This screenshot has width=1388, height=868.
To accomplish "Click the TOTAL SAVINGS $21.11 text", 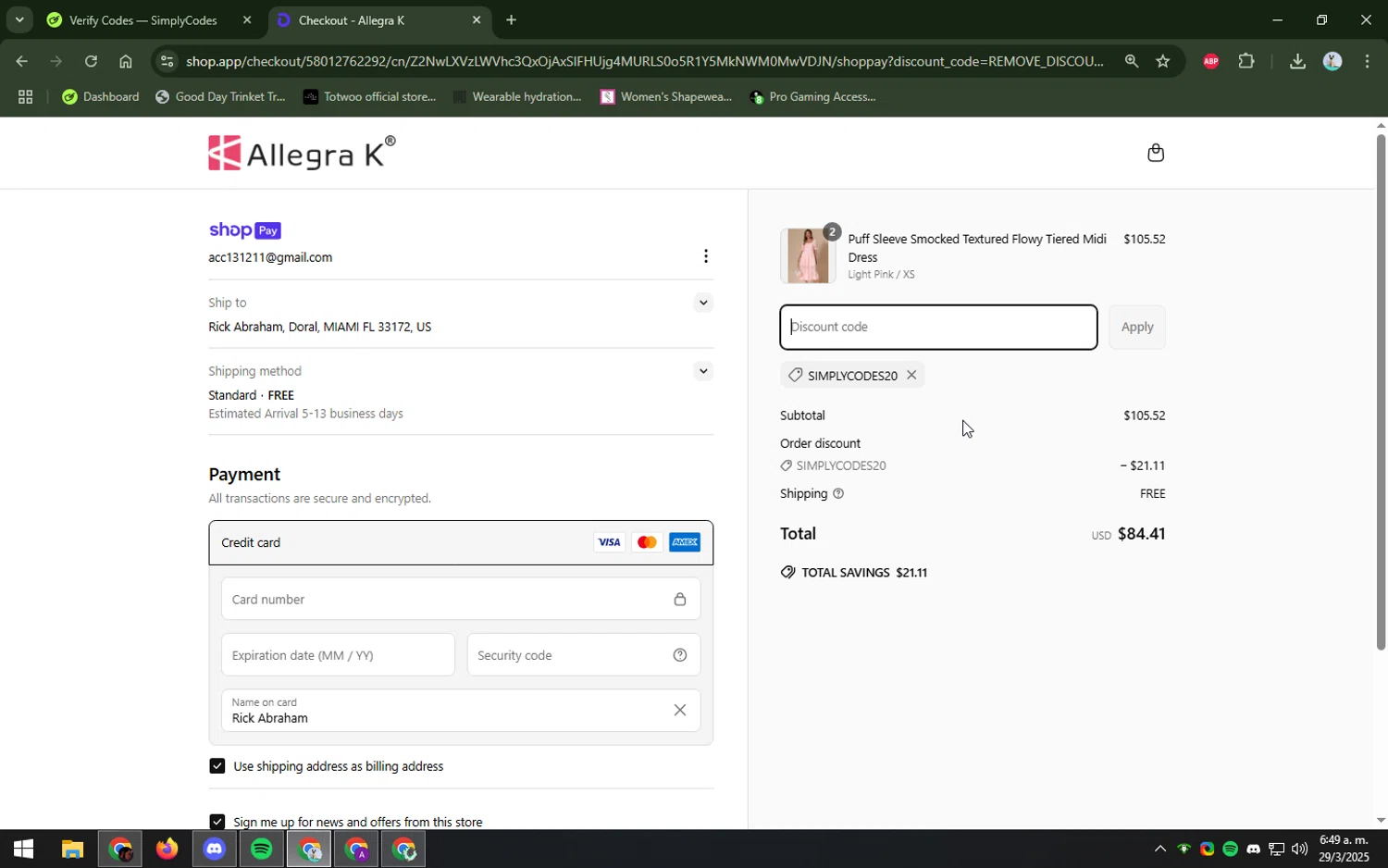I will pos(864,573).
